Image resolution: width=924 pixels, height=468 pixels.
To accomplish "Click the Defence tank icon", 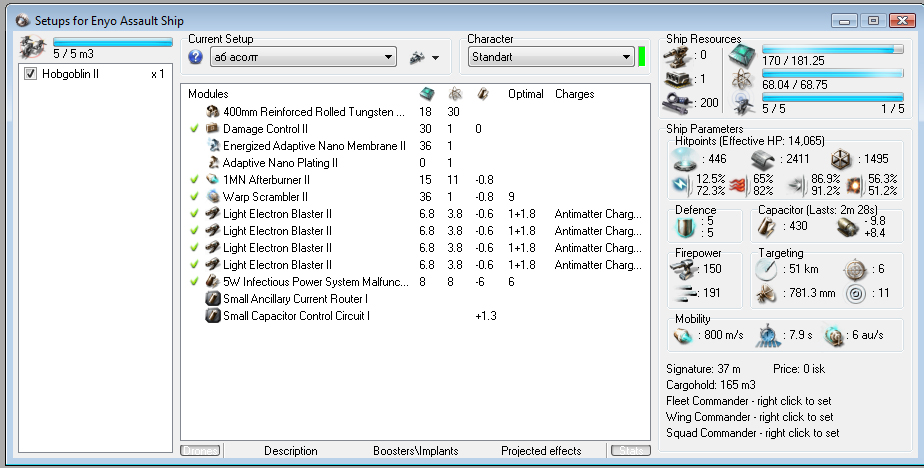I will point(686,227).
